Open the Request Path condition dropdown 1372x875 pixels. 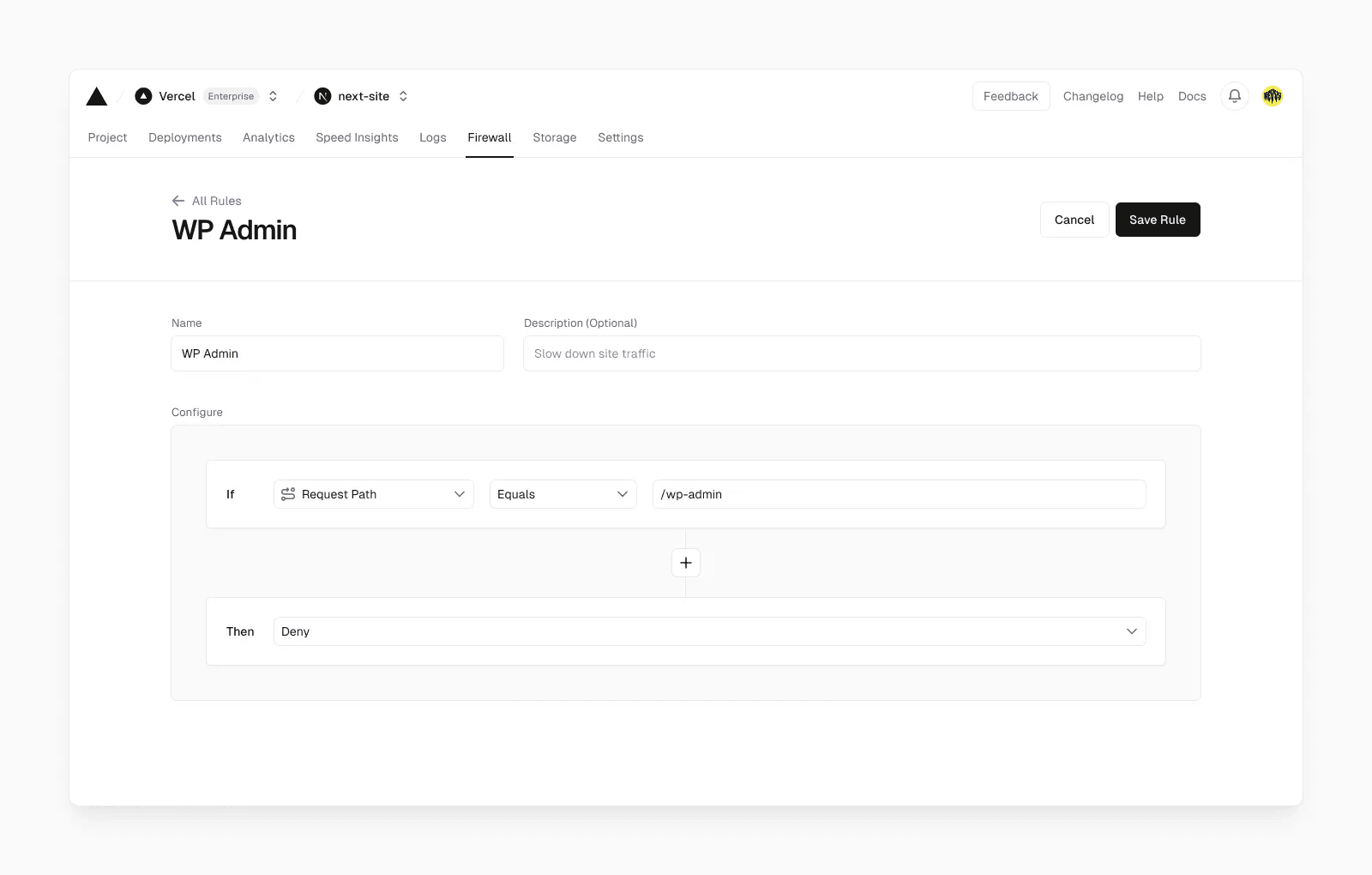click(x=373, y=494)
